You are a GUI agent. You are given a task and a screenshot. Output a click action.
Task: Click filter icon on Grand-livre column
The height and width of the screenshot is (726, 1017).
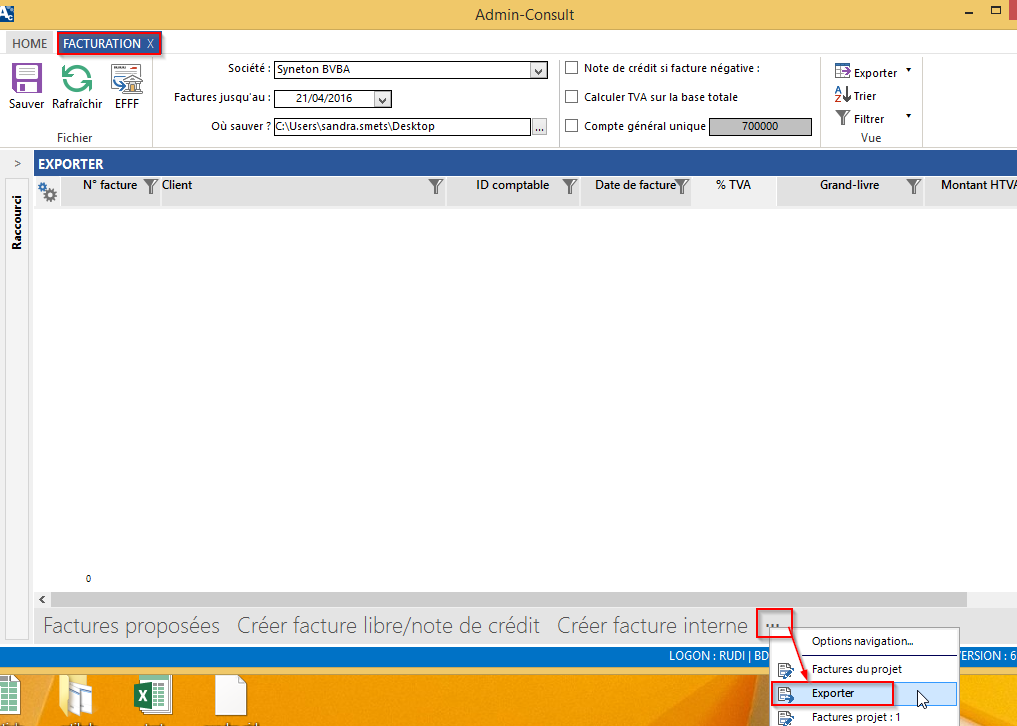click(x=913, y=186)
